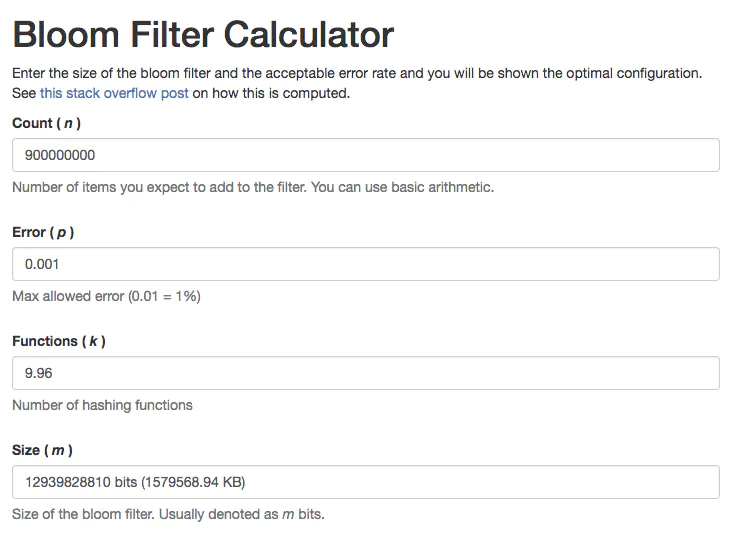Click the "on how this is computed" text
Viewport: 735px width, 541px height.
(x=271, y=94)
